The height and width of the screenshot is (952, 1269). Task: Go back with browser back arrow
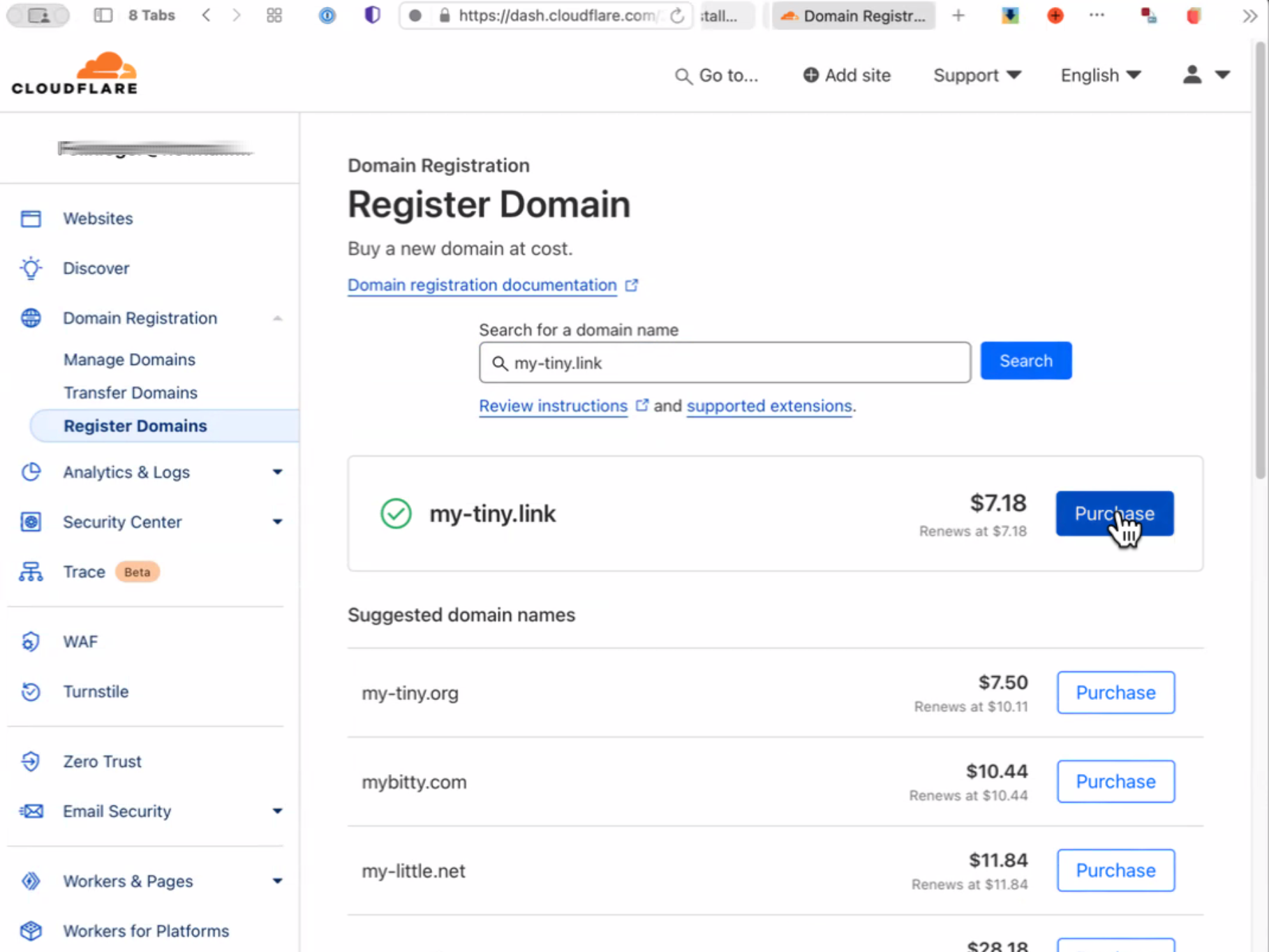coord(206,15)
